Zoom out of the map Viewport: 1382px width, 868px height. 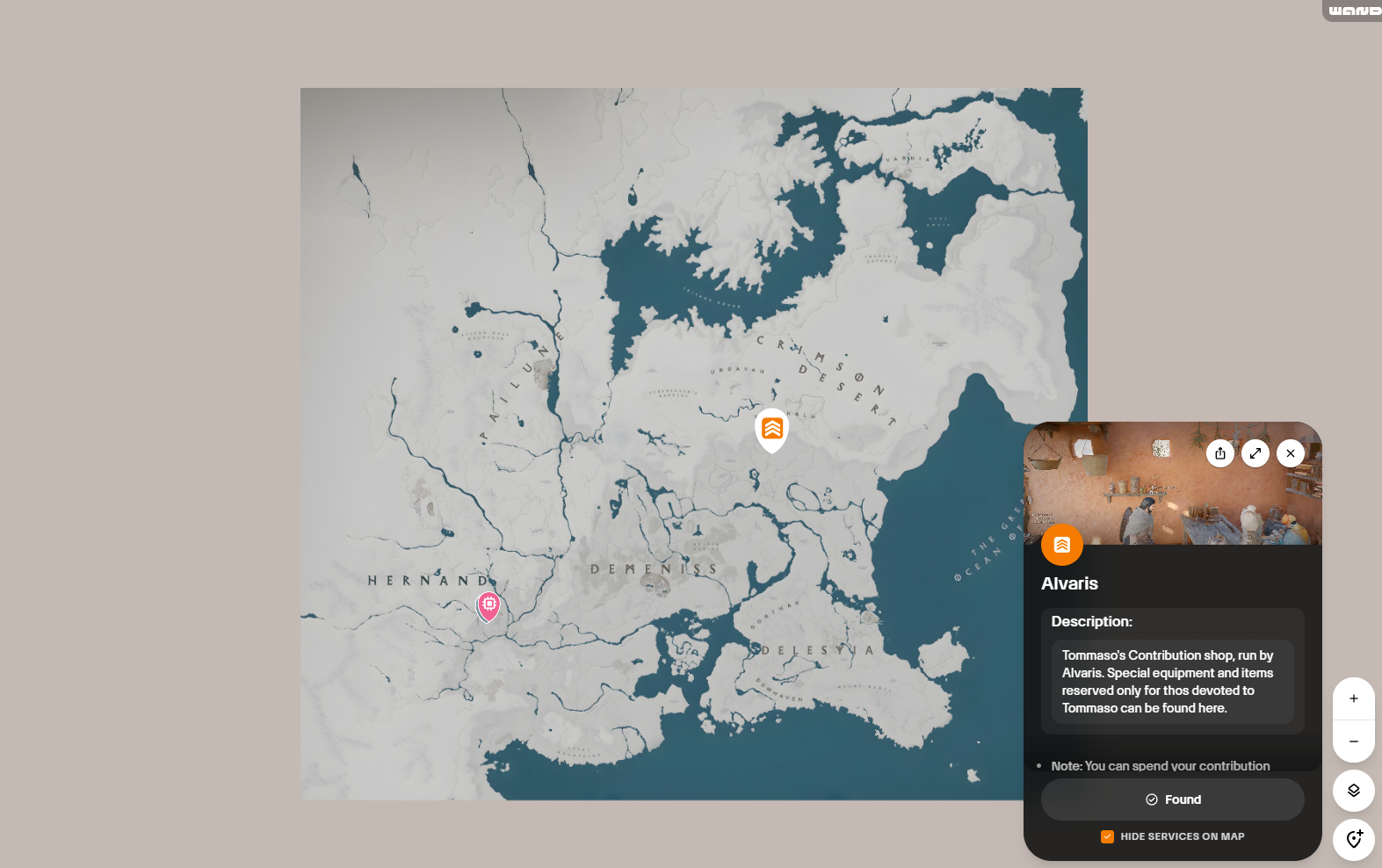1354,741
